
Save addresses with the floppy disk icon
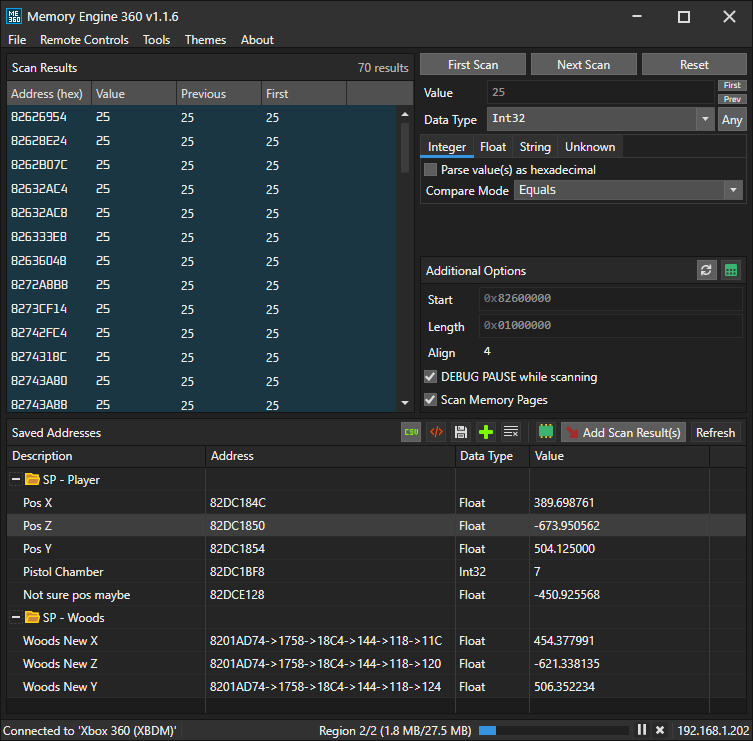pyautogui.click(x=461, y=432)
